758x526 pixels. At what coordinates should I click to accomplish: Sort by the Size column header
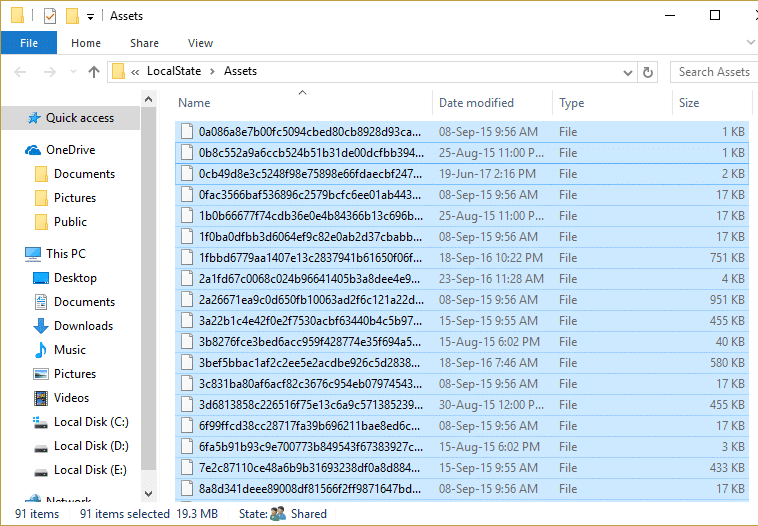point(712,103)
